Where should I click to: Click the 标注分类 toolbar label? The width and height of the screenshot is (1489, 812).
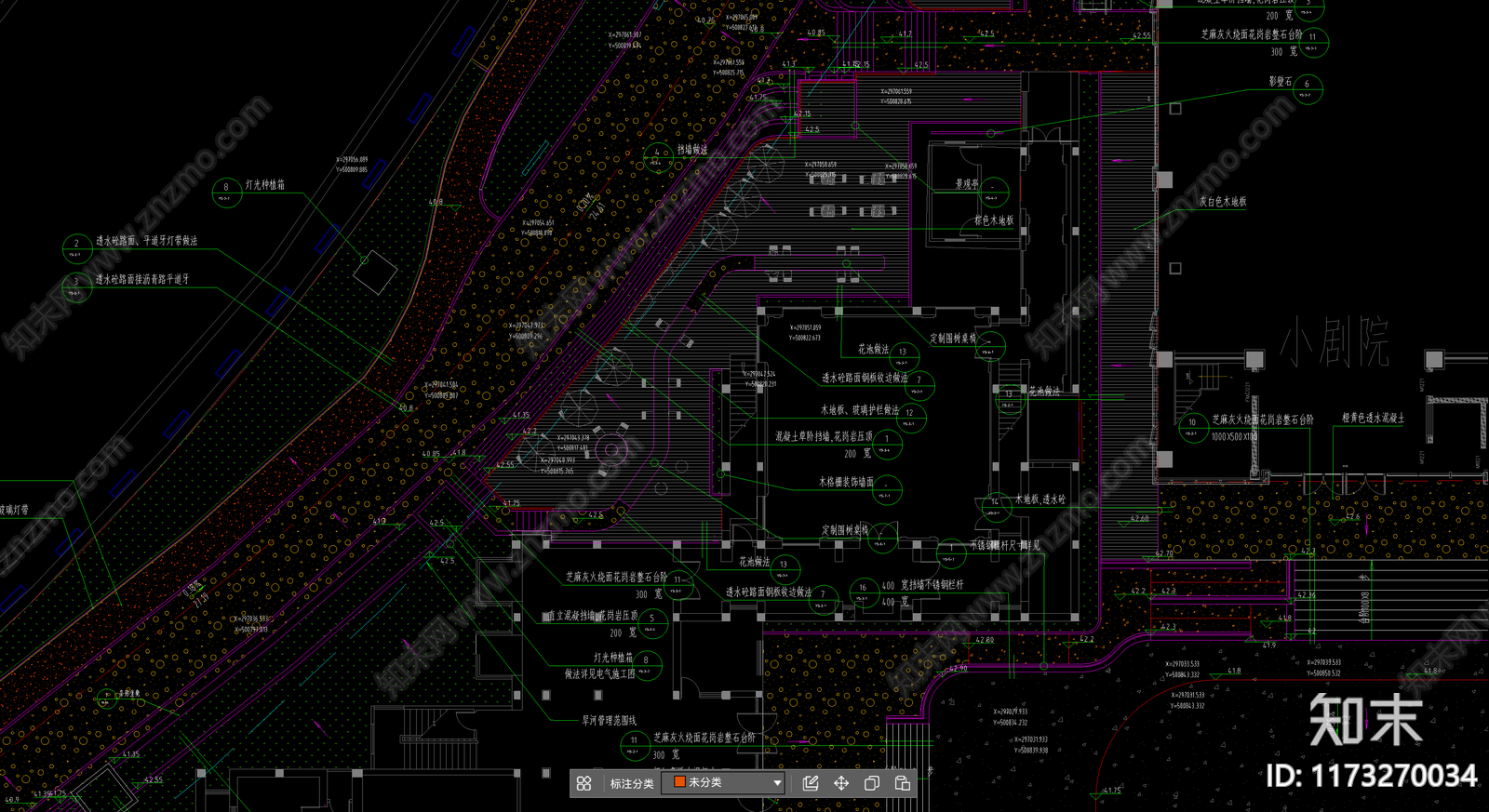coord(631,783)
